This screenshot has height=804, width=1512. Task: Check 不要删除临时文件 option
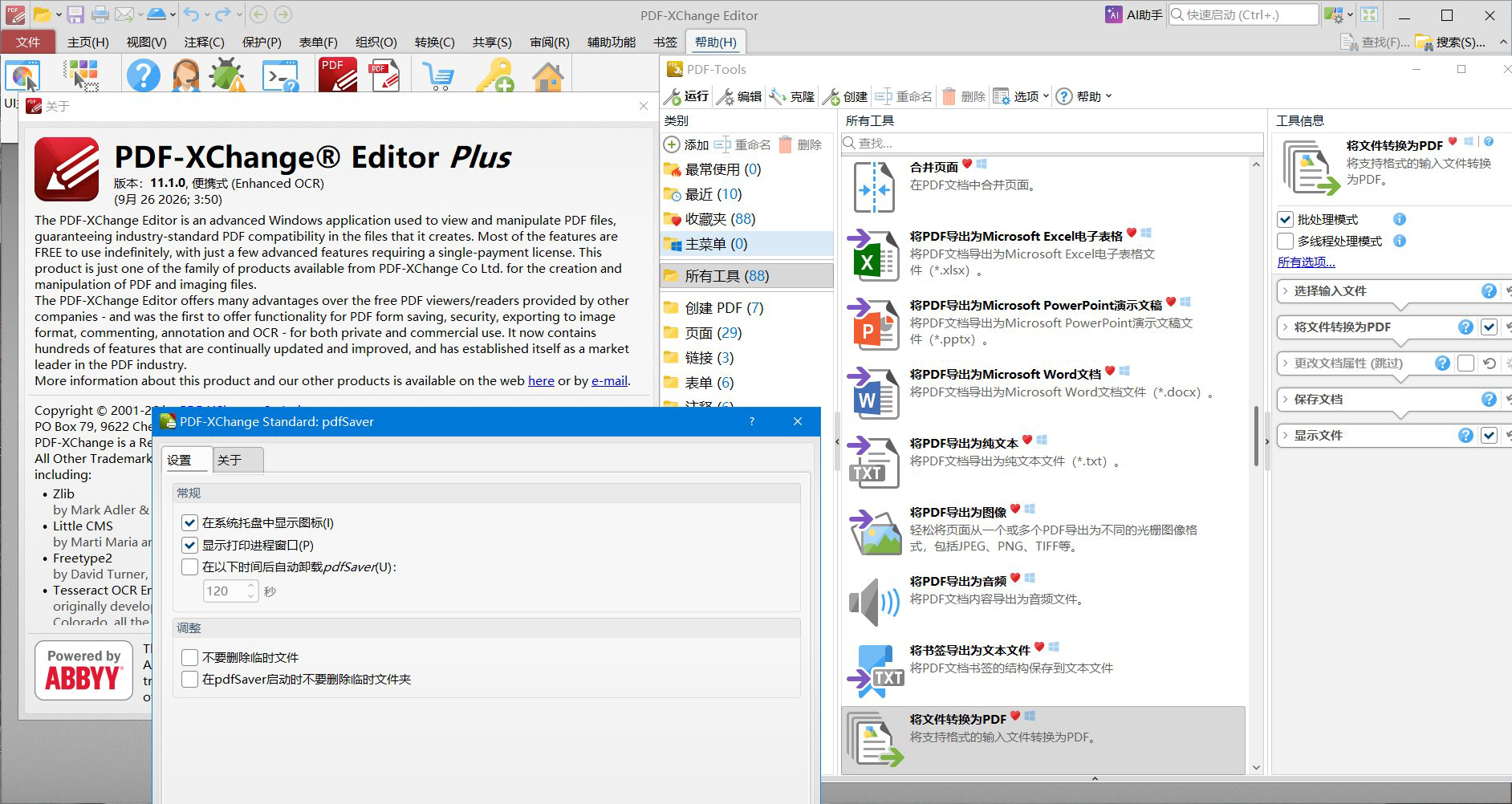pyautogui.click(x=190, y=657)
